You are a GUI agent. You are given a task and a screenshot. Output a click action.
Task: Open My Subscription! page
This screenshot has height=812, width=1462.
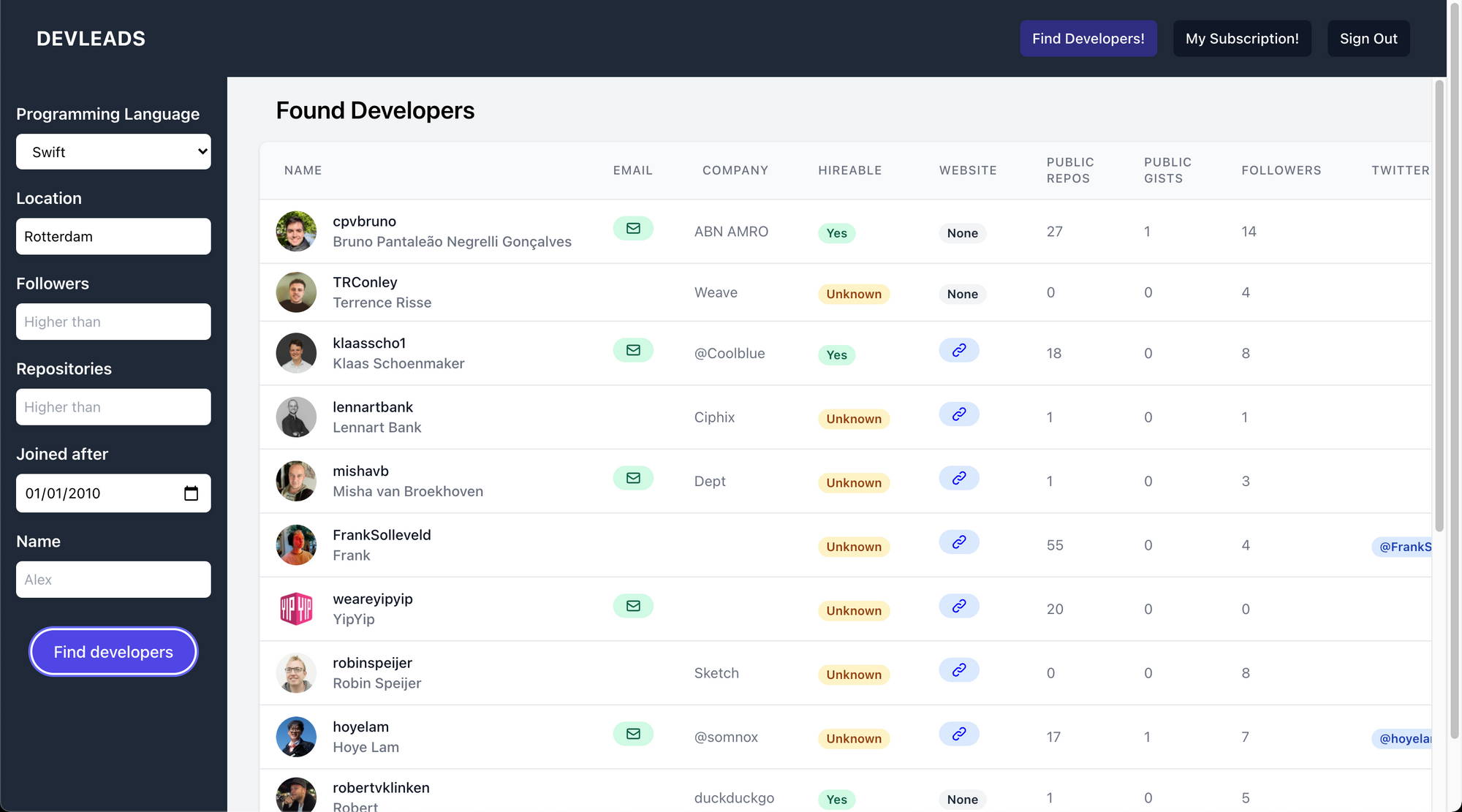point(1241,39)
